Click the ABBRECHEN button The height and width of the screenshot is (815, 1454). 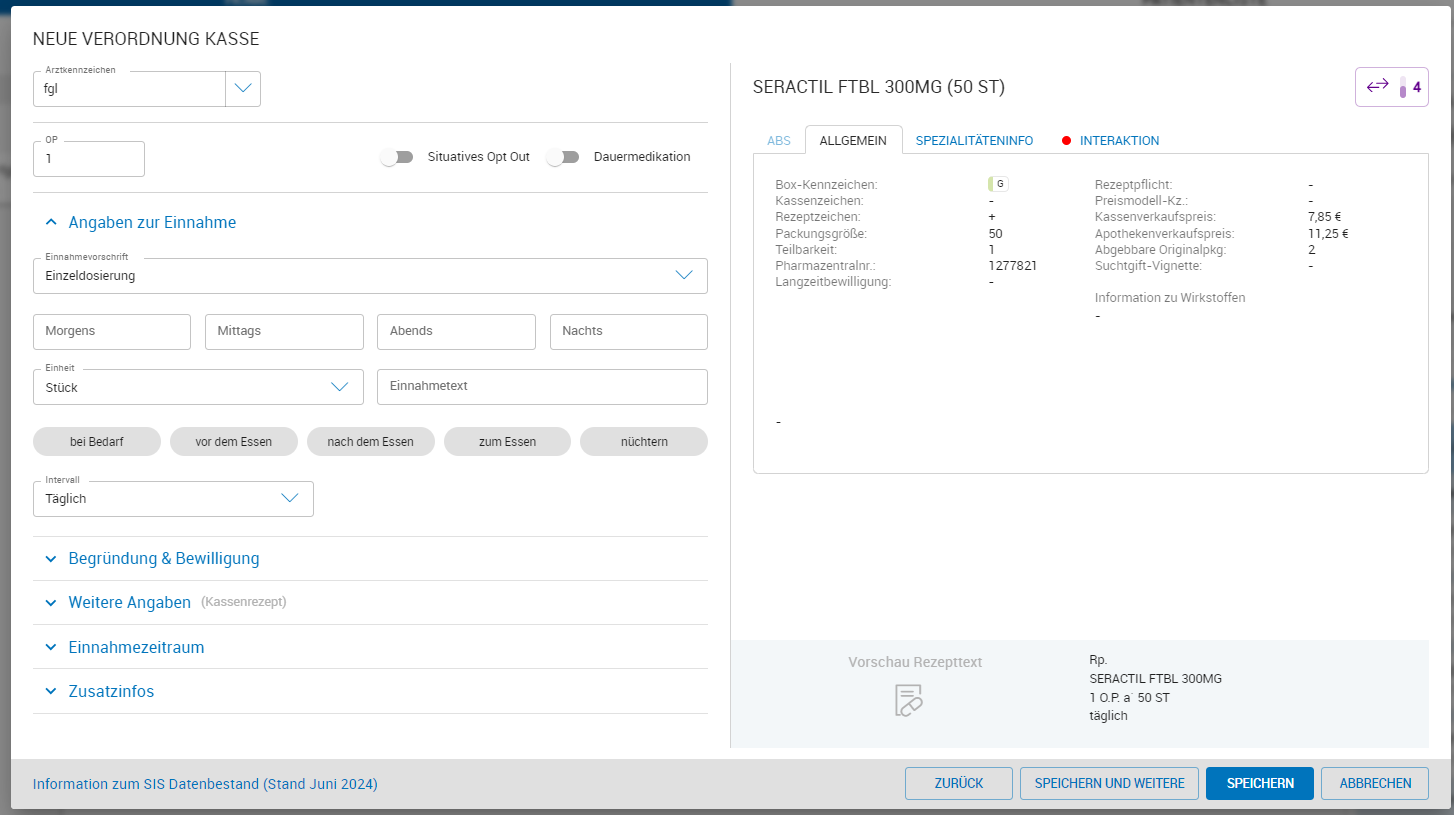[x=1375, y=784]
